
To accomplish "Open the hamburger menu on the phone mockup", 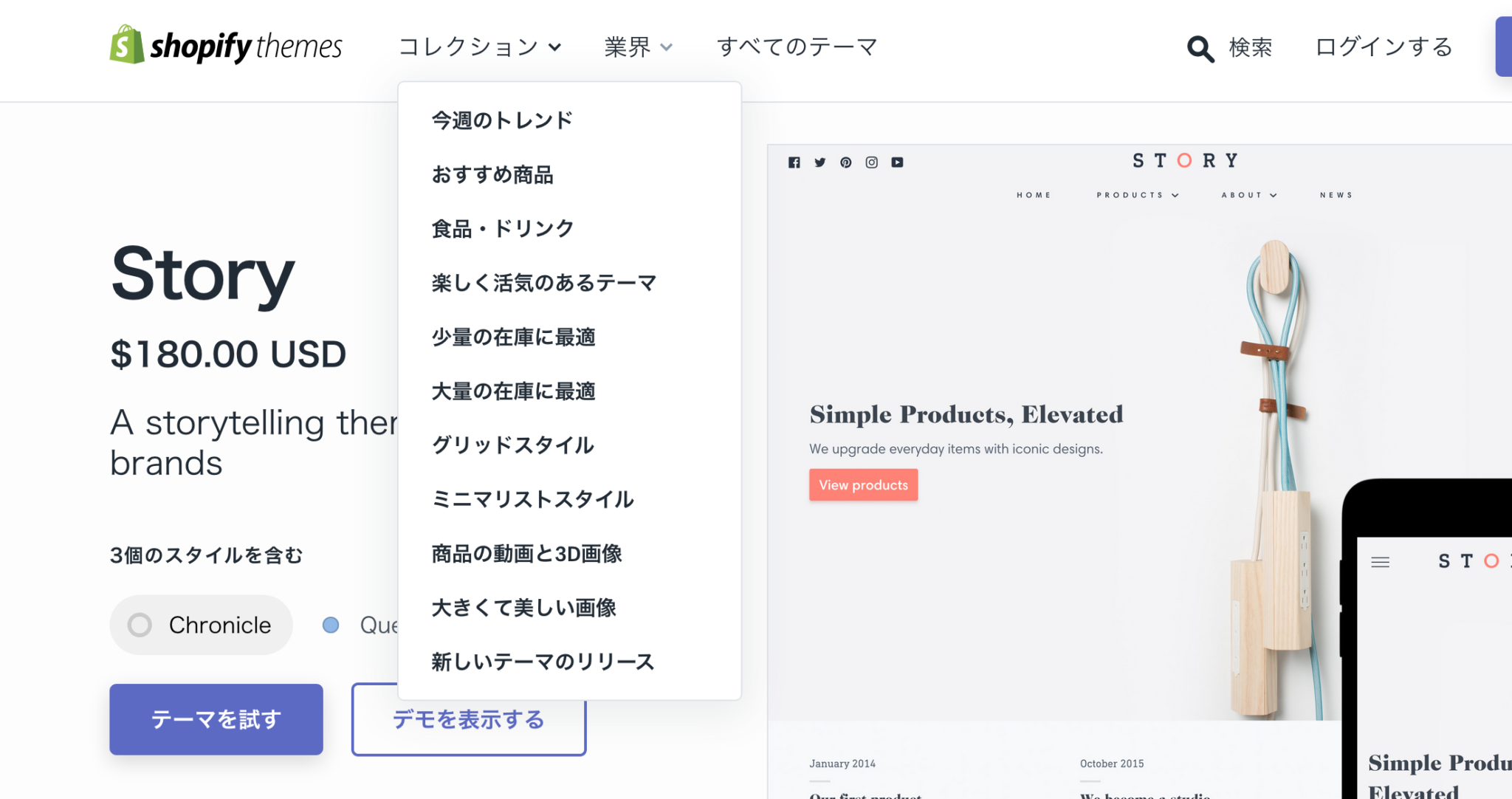I will coord(1381,561).
